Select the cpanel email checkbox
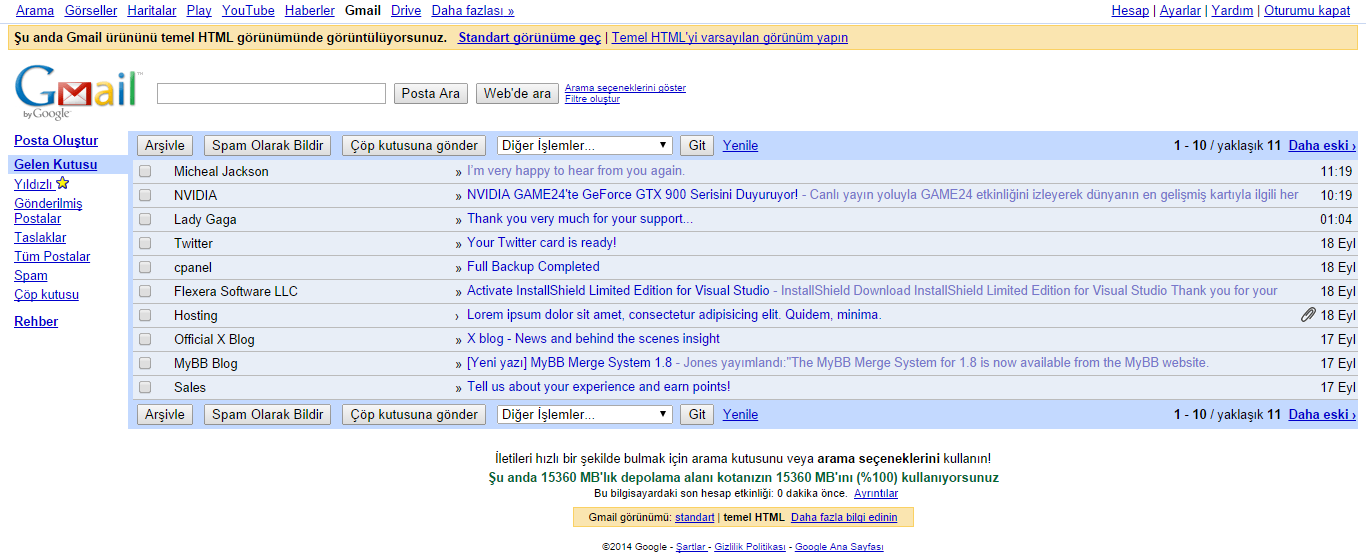Screen dimensions: 1366x556 145,267
